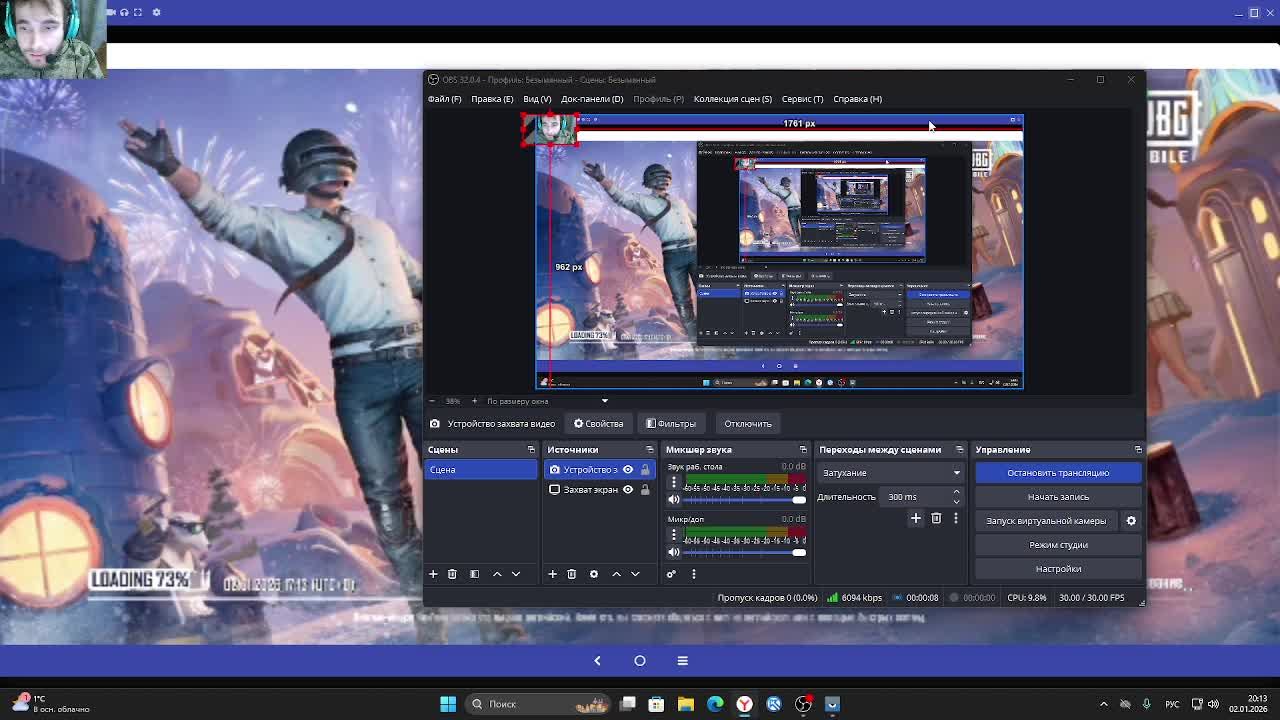This screenshot has width=1280, height=720.
Task: Select Сцена in the scenes list
Action: (481, 470)
